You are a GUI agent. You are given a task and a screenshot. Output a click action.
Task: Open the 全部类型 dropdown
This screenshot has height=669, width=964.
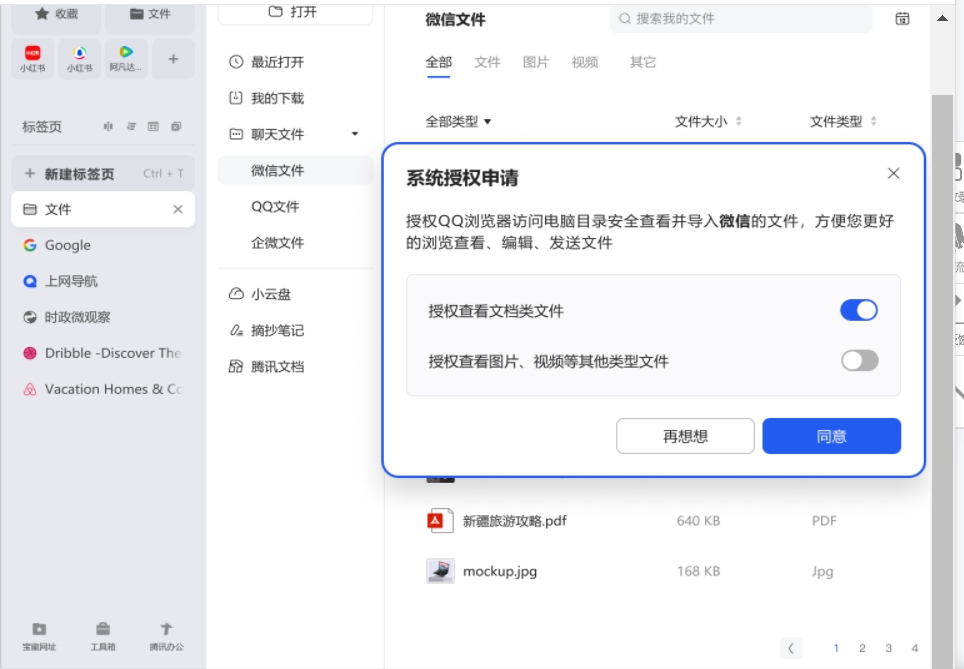(x=458, y=121)
